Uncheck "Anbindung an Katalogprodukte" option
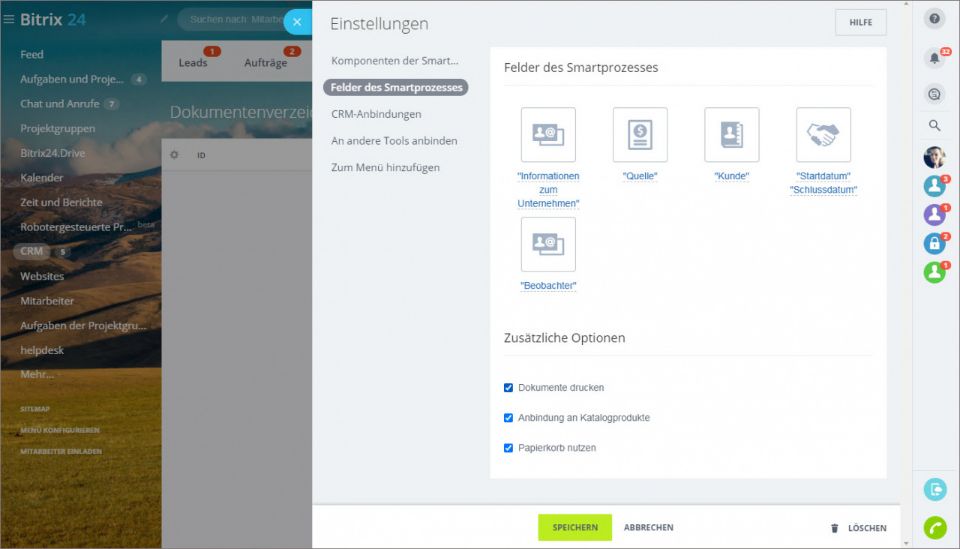Screen dimensions: 960x549 [x=509, y=418]
